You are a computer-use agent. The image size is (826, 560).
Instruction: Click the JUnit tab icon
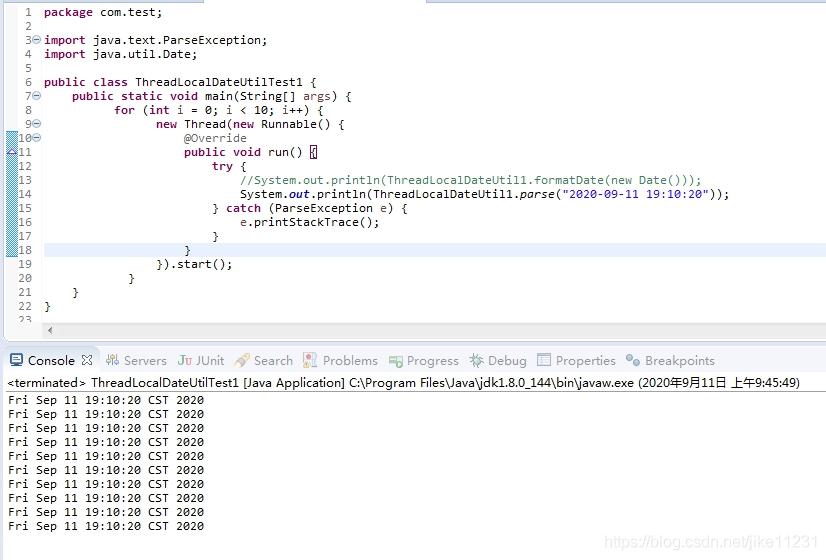185,360
